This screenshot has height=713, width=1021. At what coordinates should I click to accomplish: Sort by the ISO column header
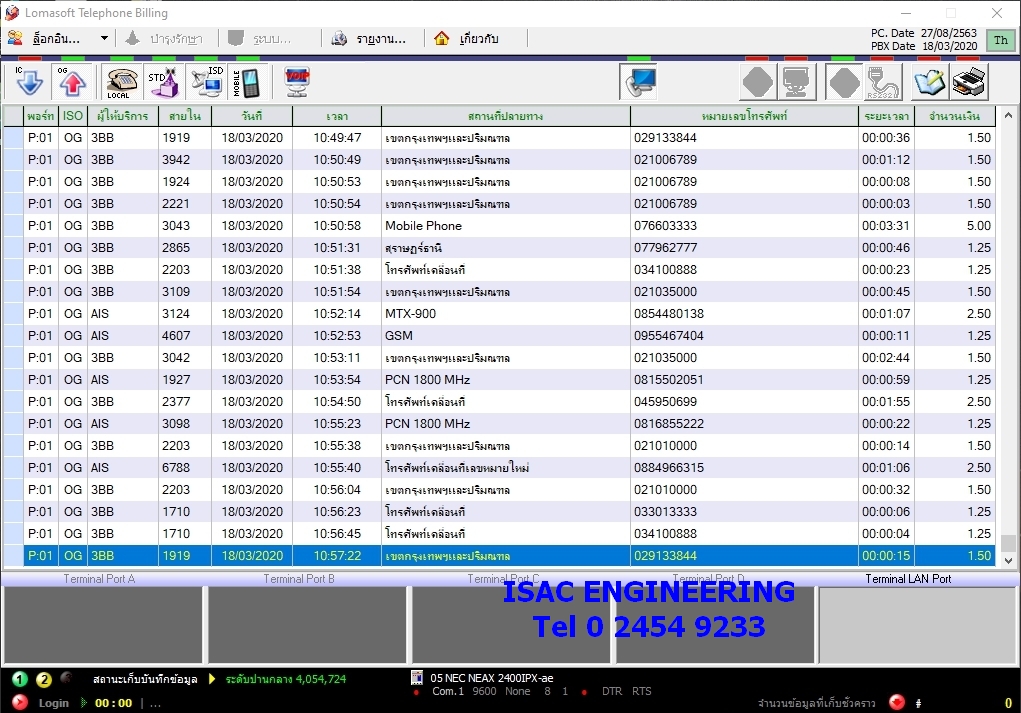coord(73,116)
